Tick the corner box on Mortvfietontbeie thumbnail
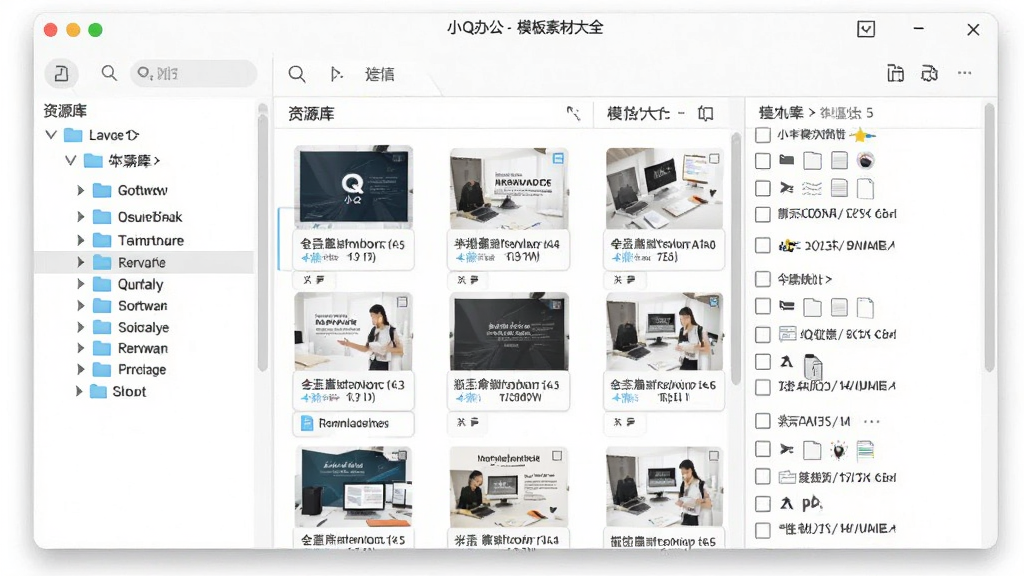Image resolution: width=1024 pixels, height=576 pixels. coord(557,456)
